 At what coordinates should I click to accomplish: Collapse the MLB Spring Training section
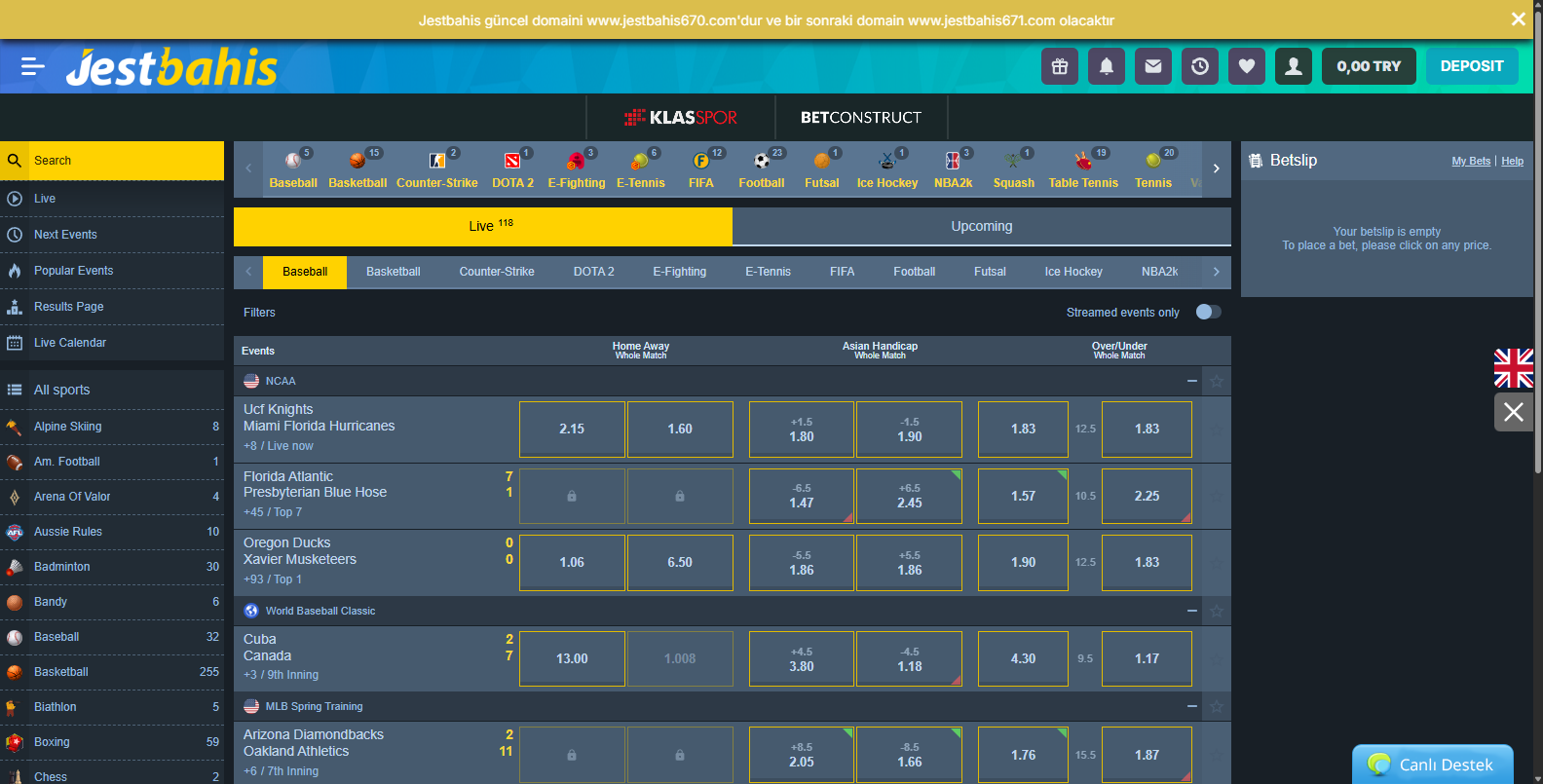pyautogui.click(x=1191, y=706)
